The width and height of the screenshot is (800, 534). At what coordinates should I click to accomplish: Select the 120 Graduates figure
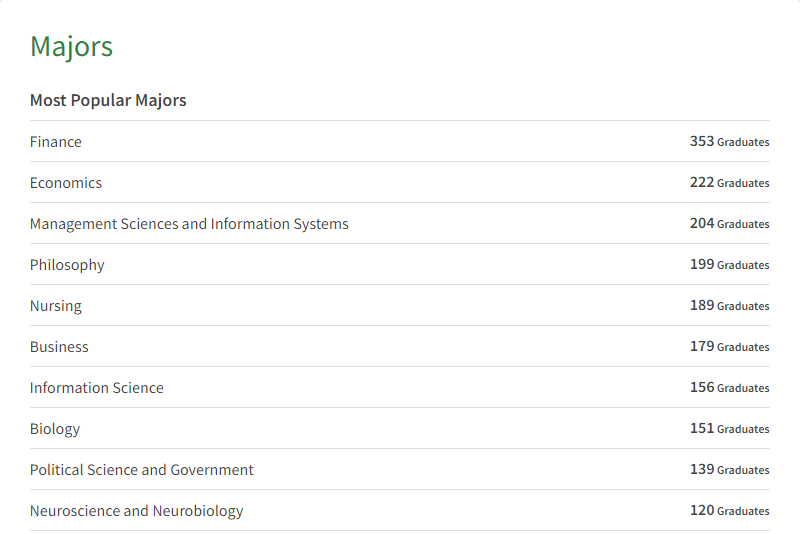[729, 511]
